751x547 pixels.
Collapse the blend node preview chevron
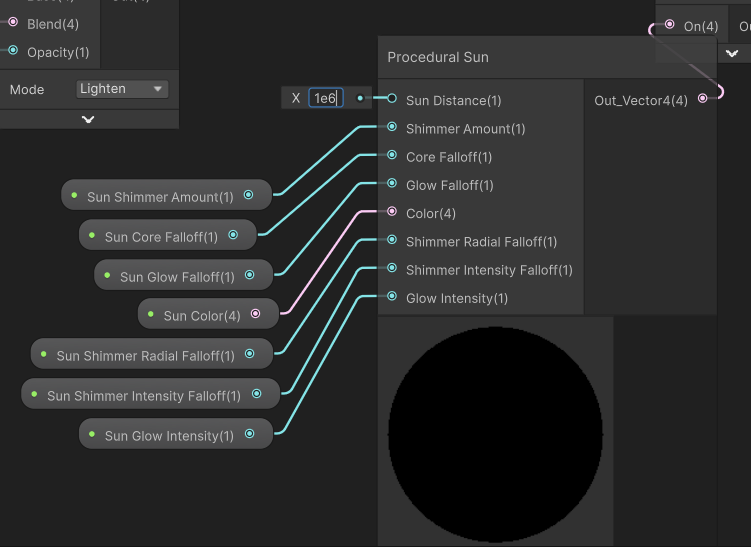tap(88, 119)
